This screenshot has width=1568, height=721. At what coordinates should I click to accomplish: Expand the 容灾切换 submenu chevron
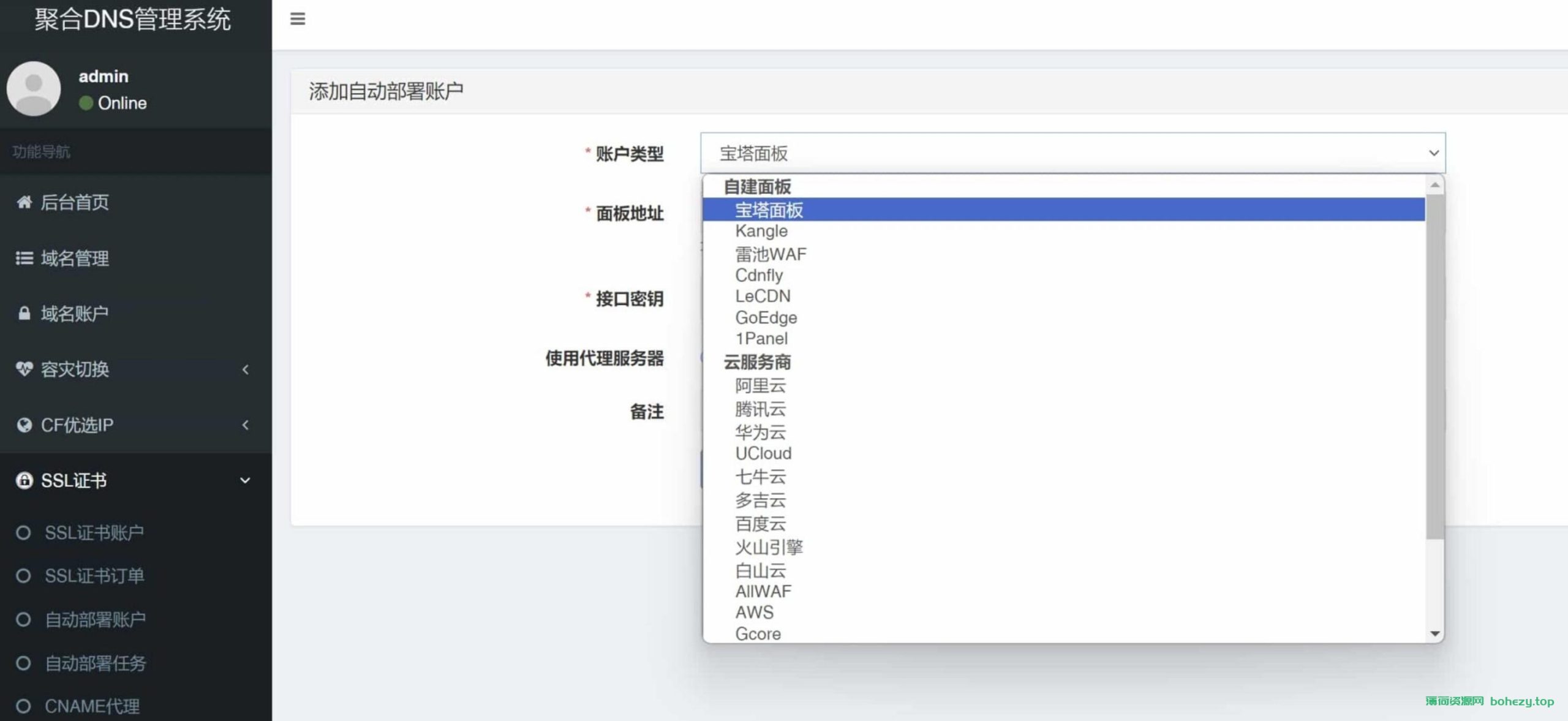[x=246, y=369]
